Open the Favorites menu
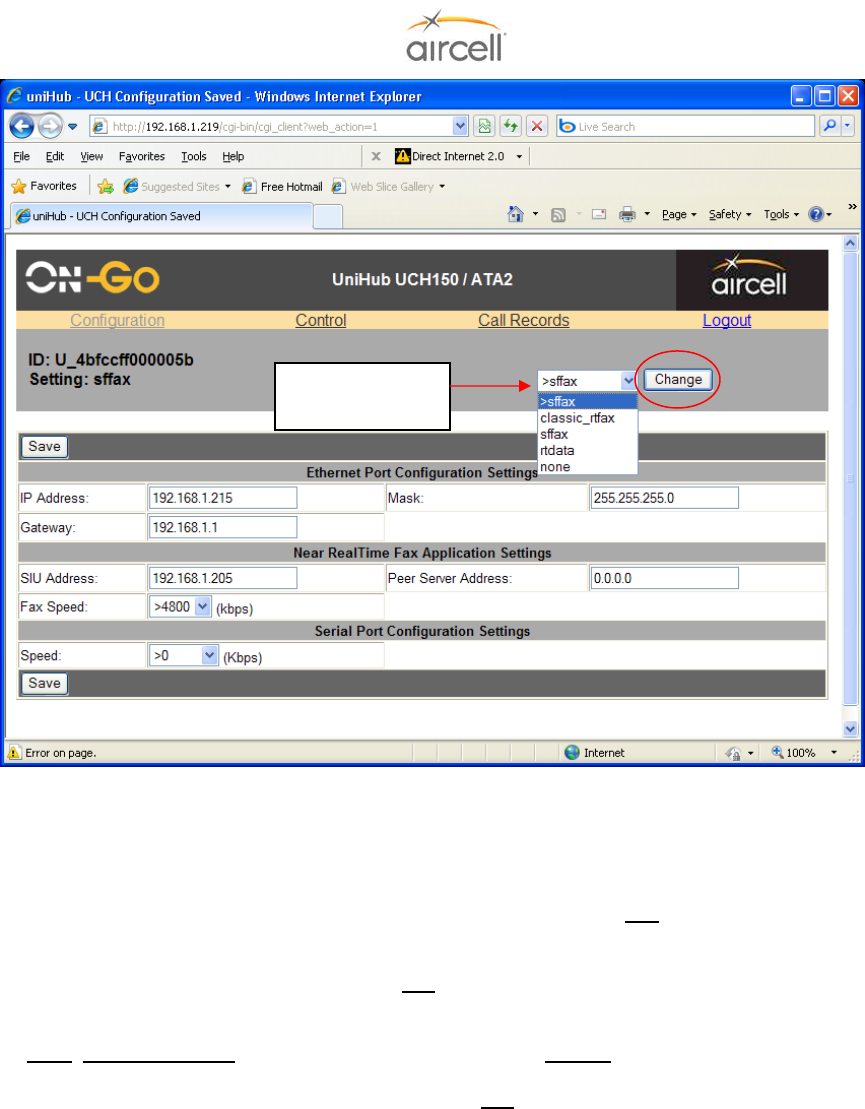 tap(141, 156)
